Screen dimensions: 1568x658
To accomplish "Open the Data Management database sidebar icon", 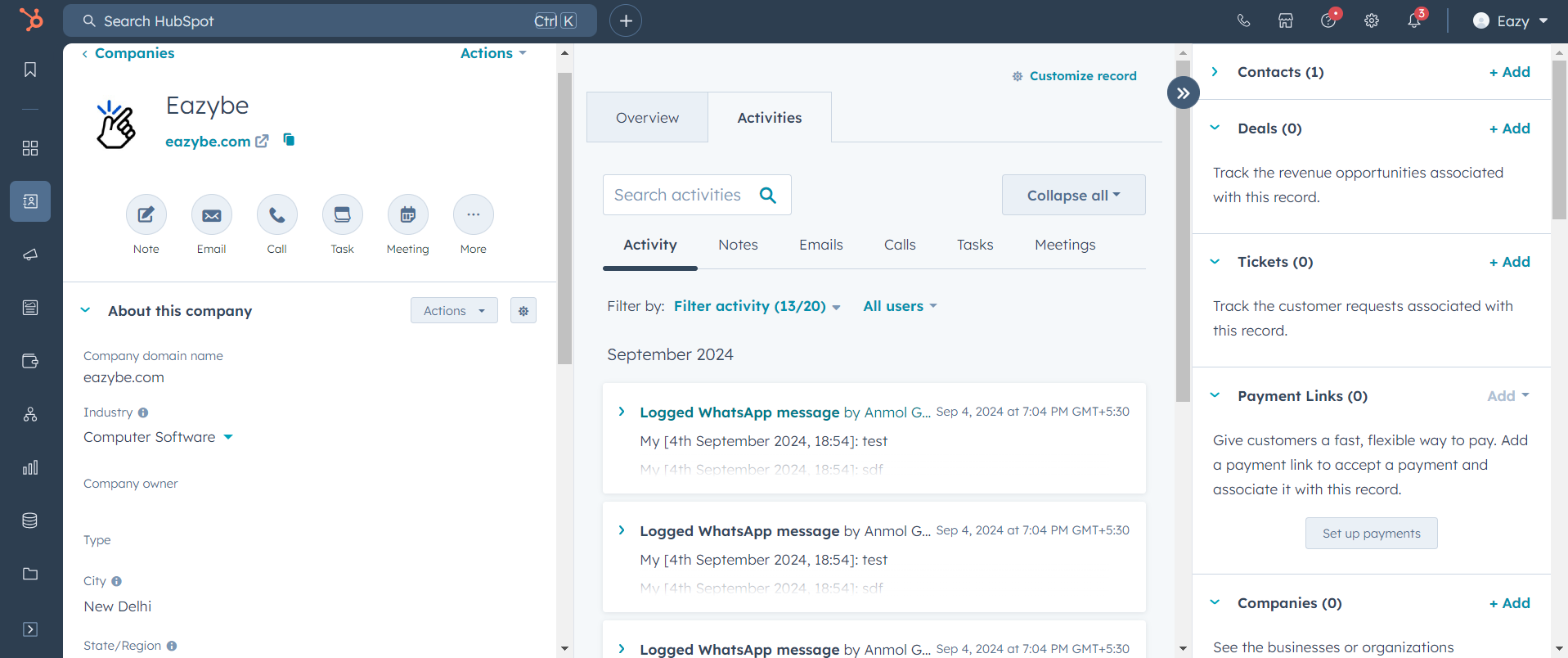I will 30,521.
